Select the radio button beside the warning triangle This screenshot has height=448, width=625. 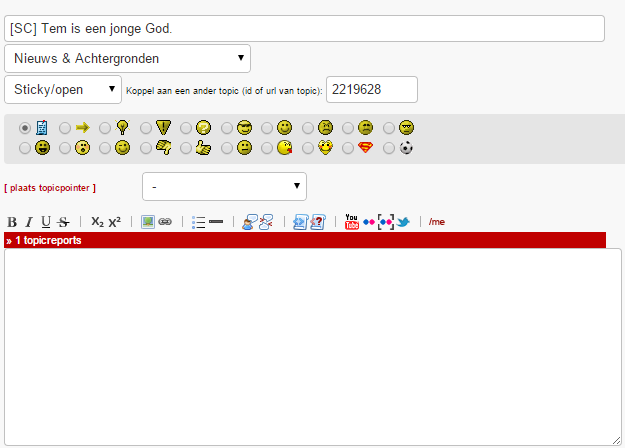pos(146,128)
